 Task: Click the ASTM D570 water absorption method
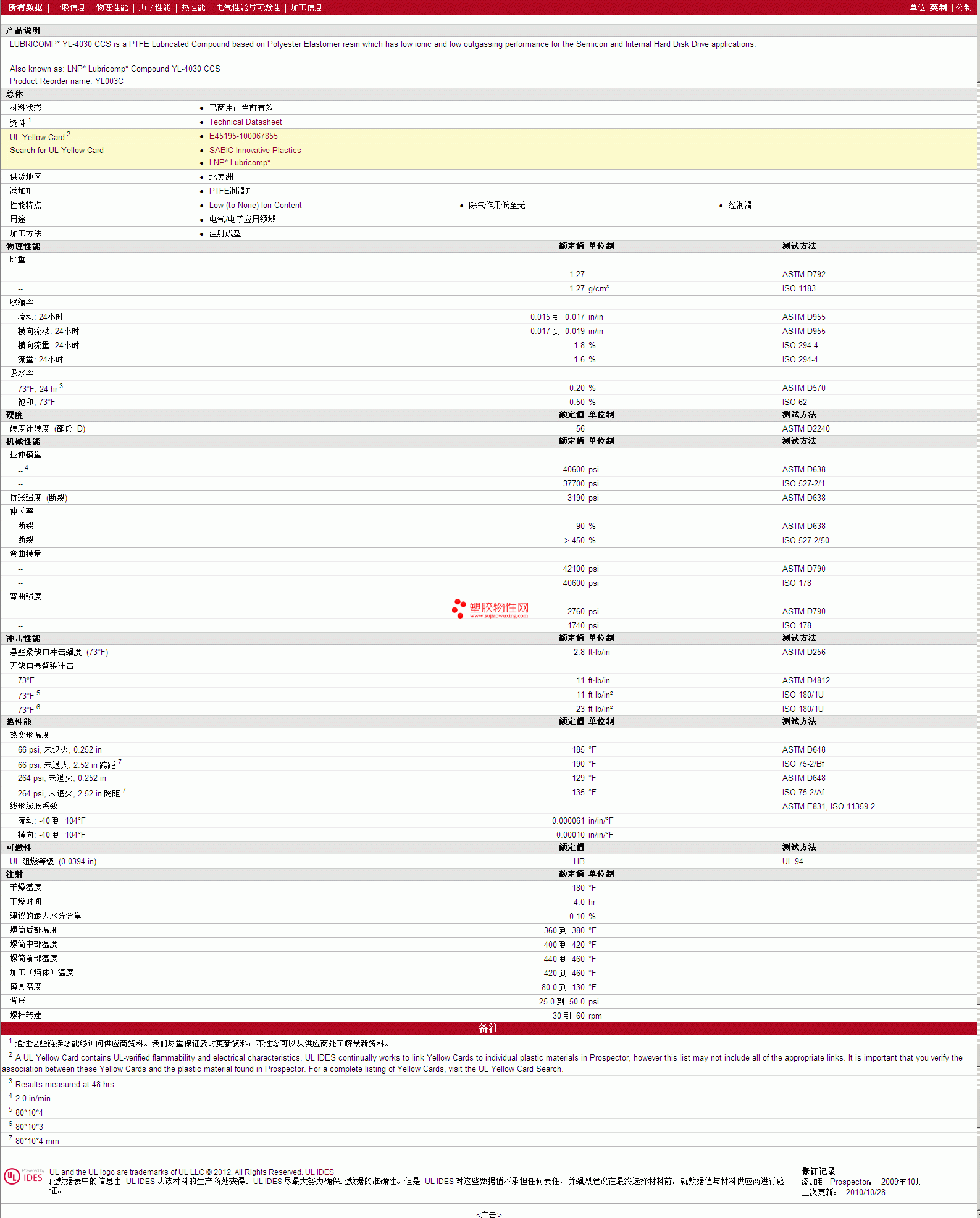pyautogui.click(x=804, y=388)
